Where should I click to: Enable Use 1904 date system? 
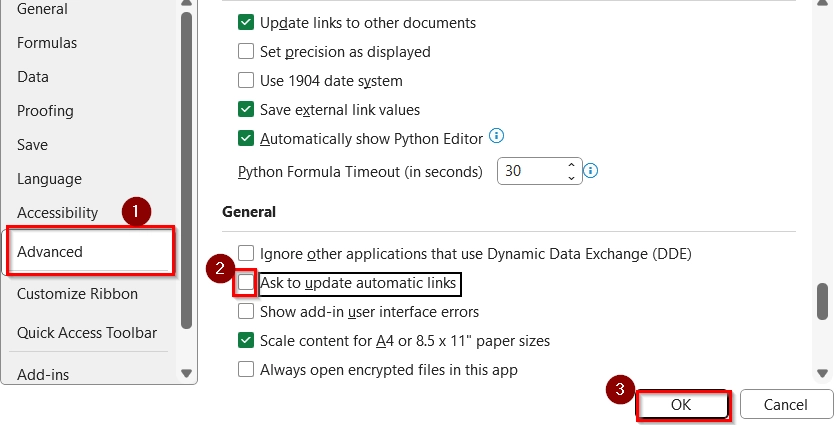246,80
